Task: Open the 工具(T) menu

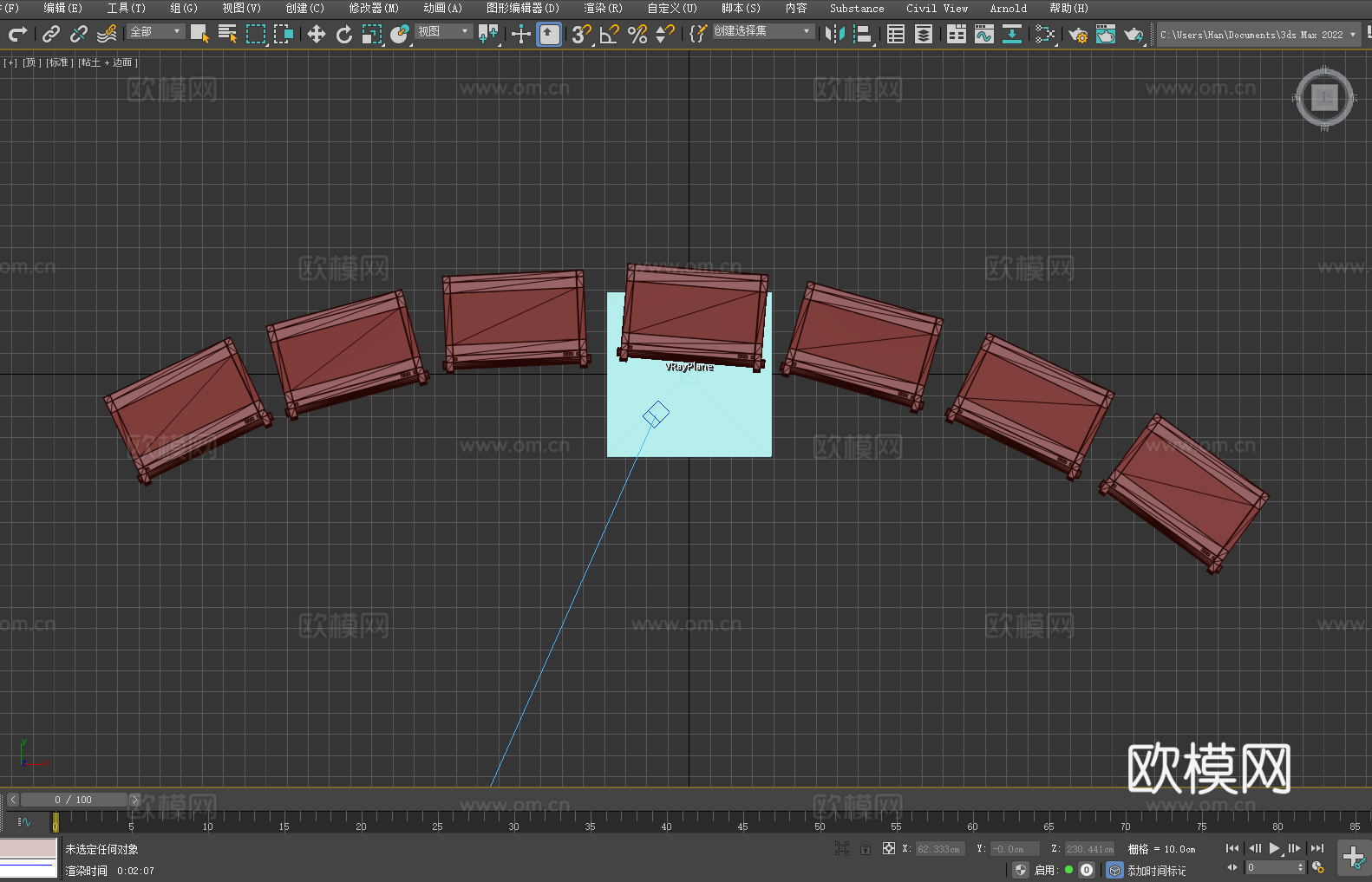Action: (x=126, y=8)
